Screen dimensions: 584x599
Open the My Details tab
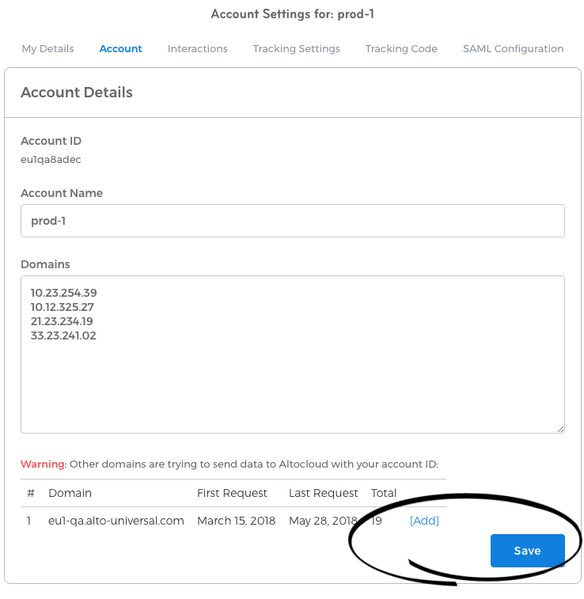pos(48,49)
